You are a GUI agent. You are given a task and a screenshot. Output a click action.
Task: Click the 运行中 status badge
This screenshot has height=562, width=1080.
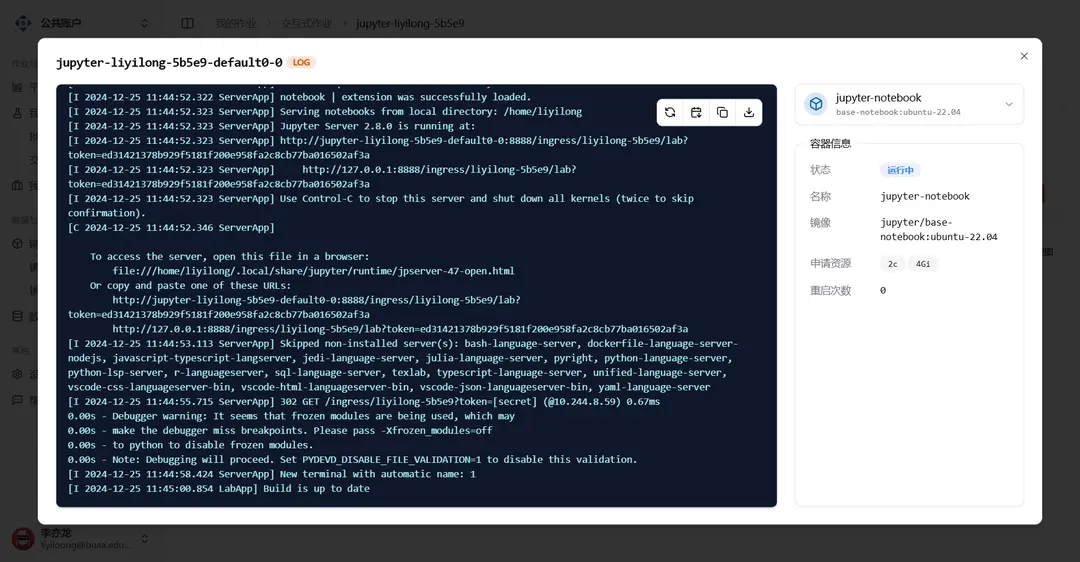[900, 170]
